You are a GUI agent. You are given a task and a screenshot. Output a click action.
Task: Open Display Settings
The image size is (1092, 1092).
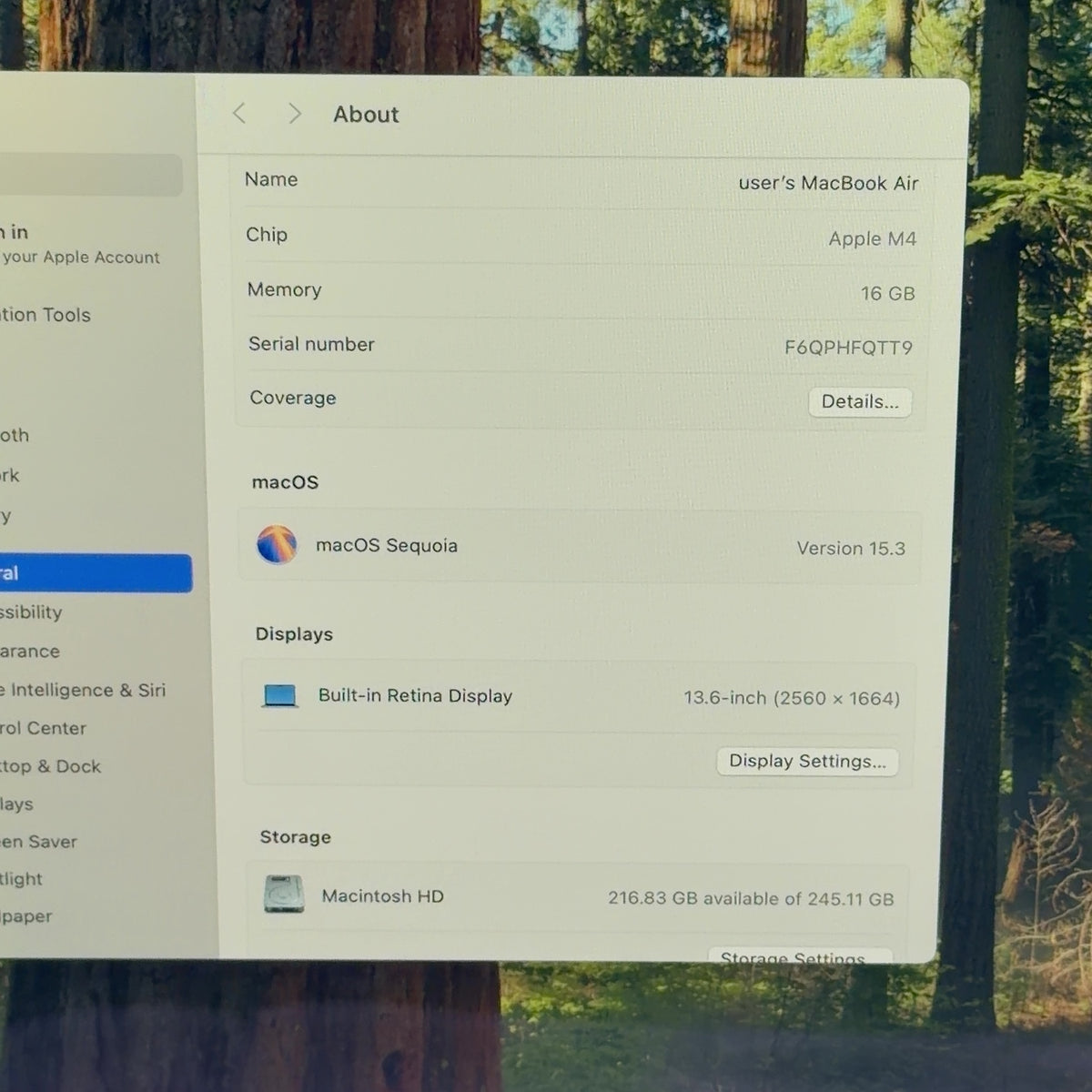click(x=807, y=761)
